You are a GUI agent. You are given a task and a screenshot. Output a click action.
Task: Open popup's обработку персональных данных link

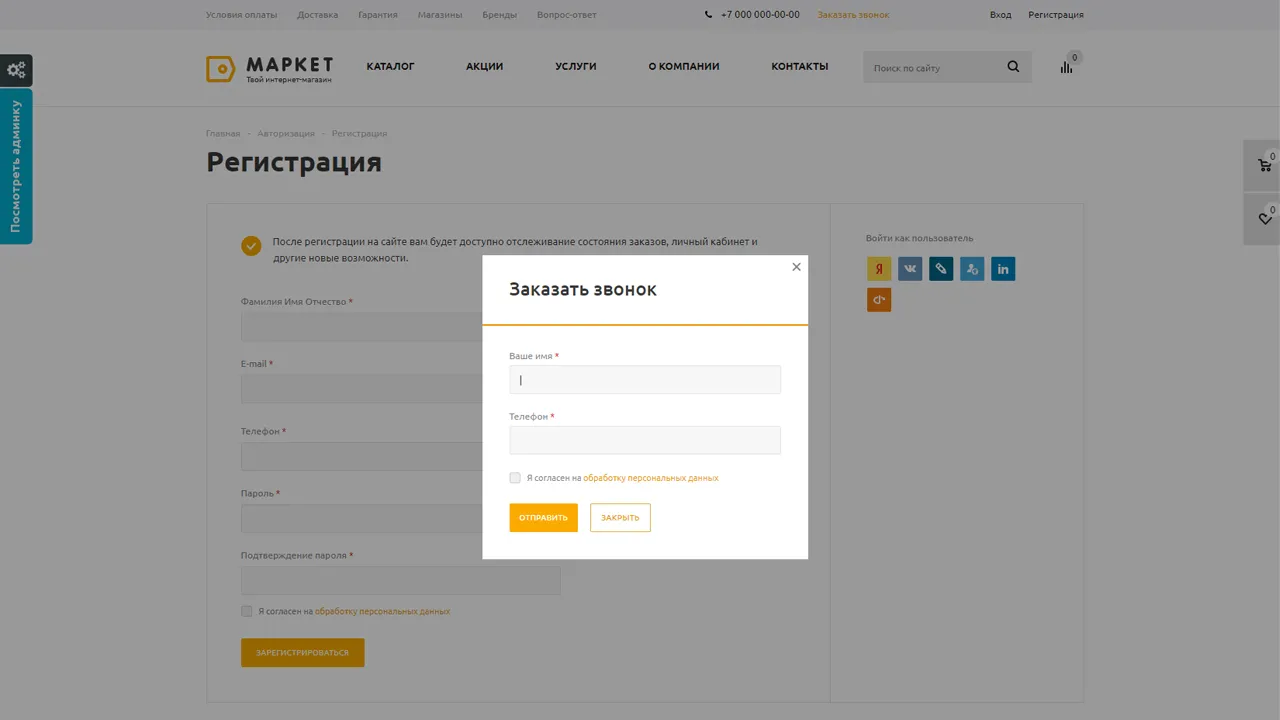click(651, 478)
